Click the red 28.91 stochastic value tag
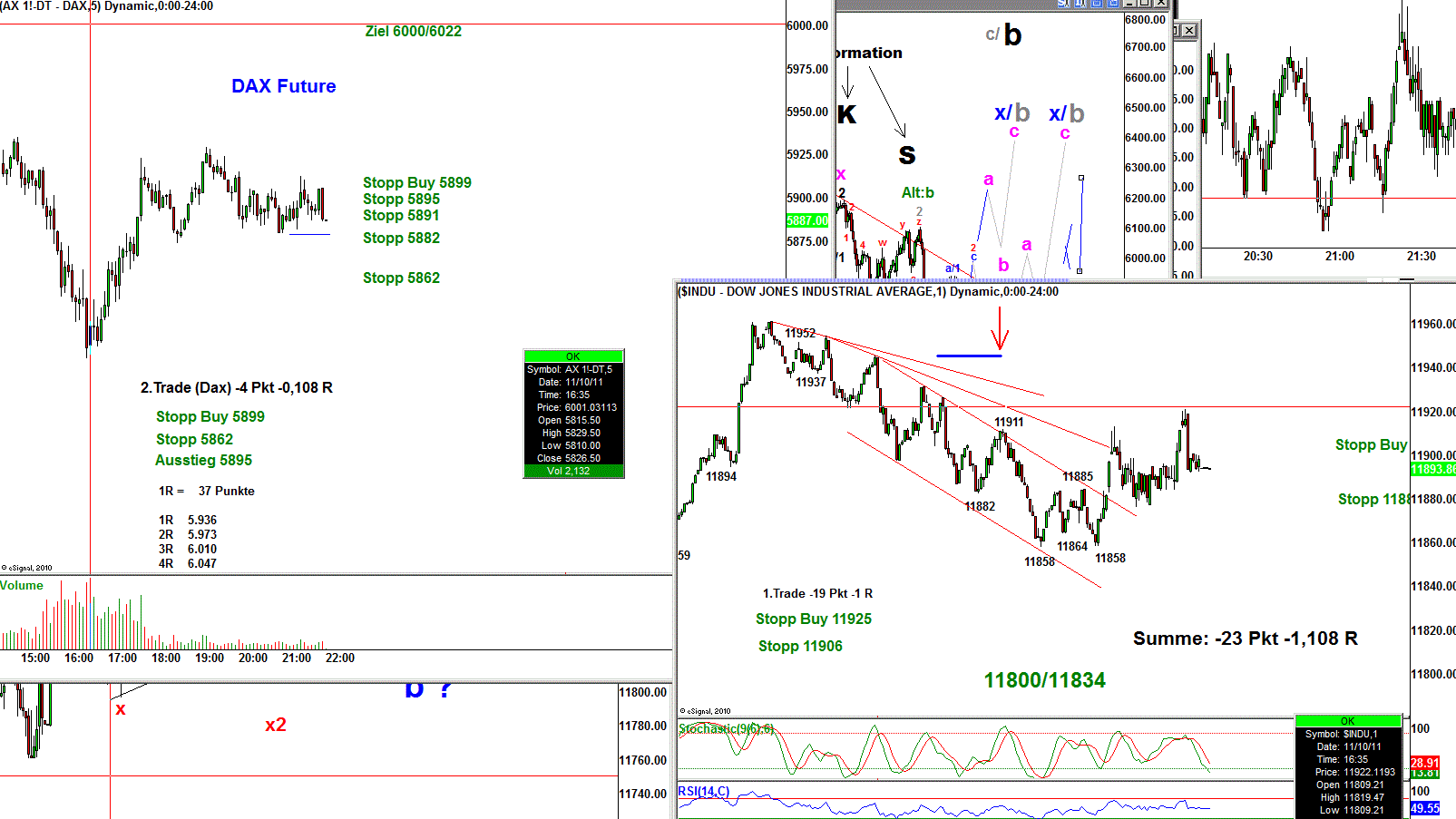 1424,763
